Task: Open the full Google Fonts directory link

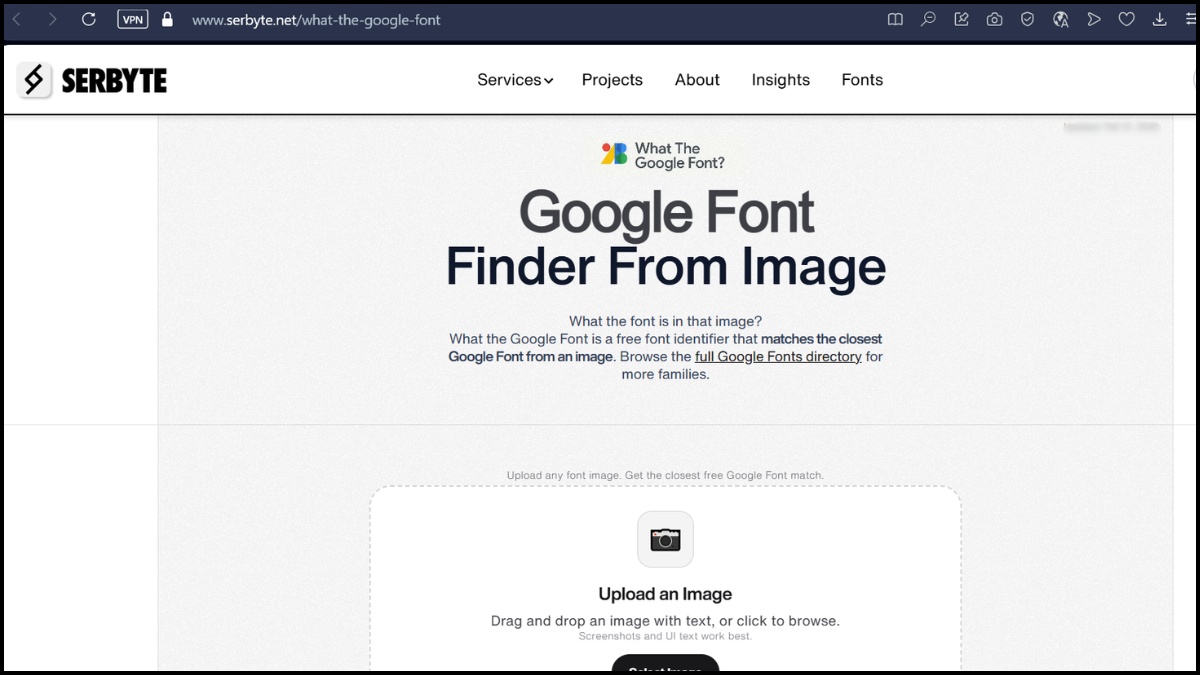Action: click(778, 356)
